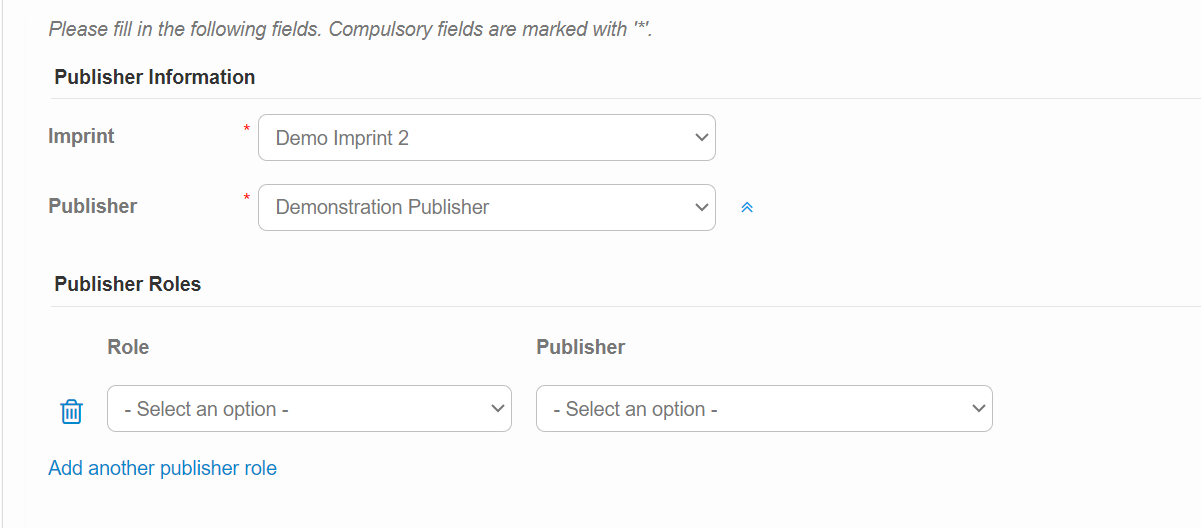Viewport: 1201px width, 528px height.
Task: Collapse publisher details with double-chevron icon
Action: 746,208
